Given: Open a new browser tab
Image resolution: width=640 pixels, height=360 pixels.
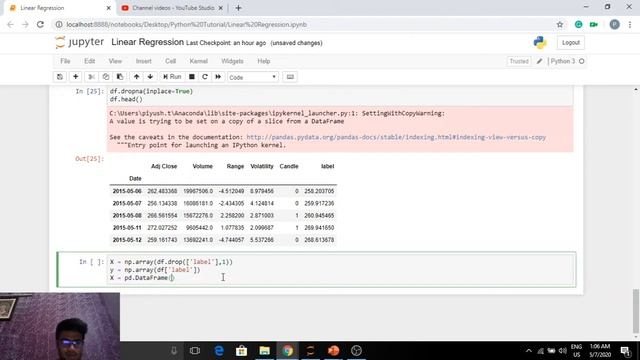Looking at the screenshot, I should pyautogui.click(x=238, y=8).
